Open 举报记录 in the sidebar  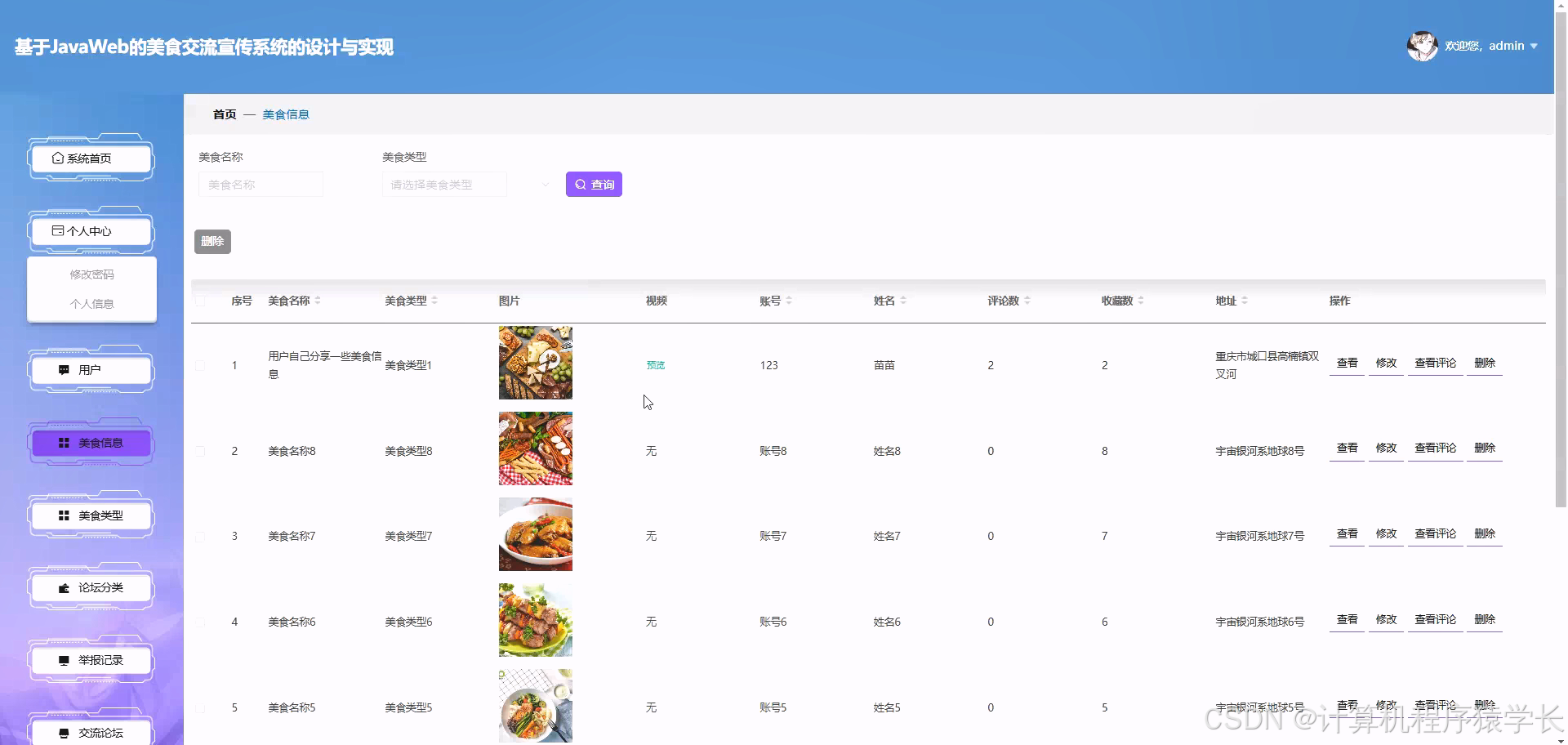tap(91, 660)
